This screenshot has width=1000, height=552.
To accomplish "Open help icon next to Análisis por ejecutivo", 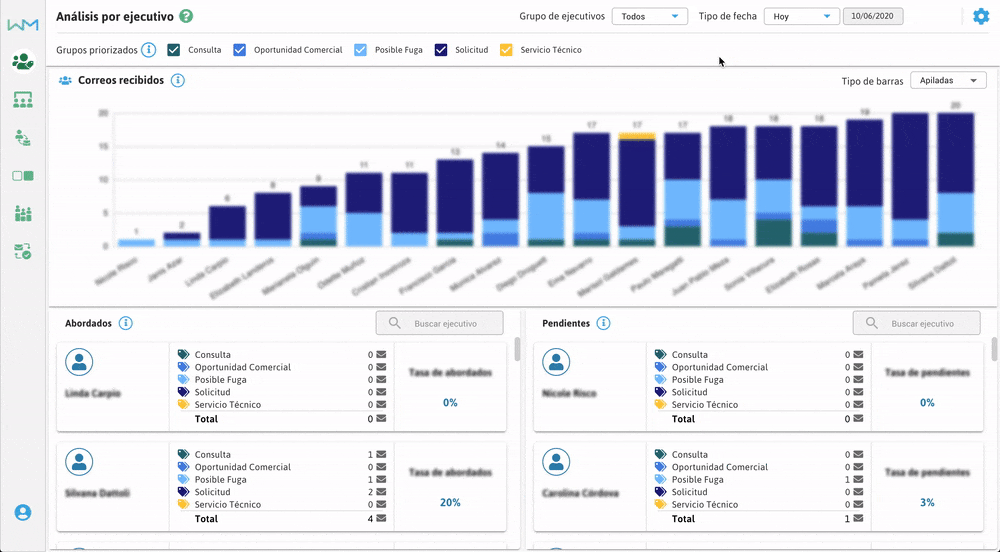I will 187,17.
